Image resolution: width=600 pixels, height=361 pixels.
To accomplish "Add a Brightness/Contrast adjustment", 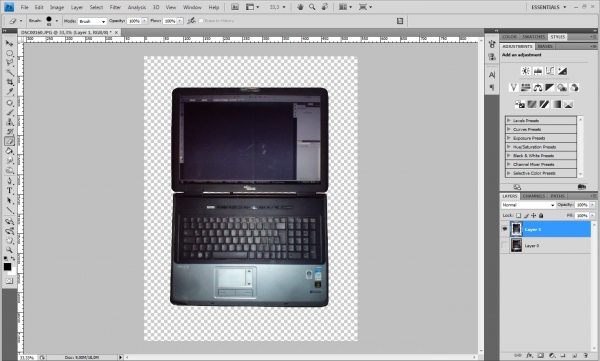I will click(x=525, y=71).
